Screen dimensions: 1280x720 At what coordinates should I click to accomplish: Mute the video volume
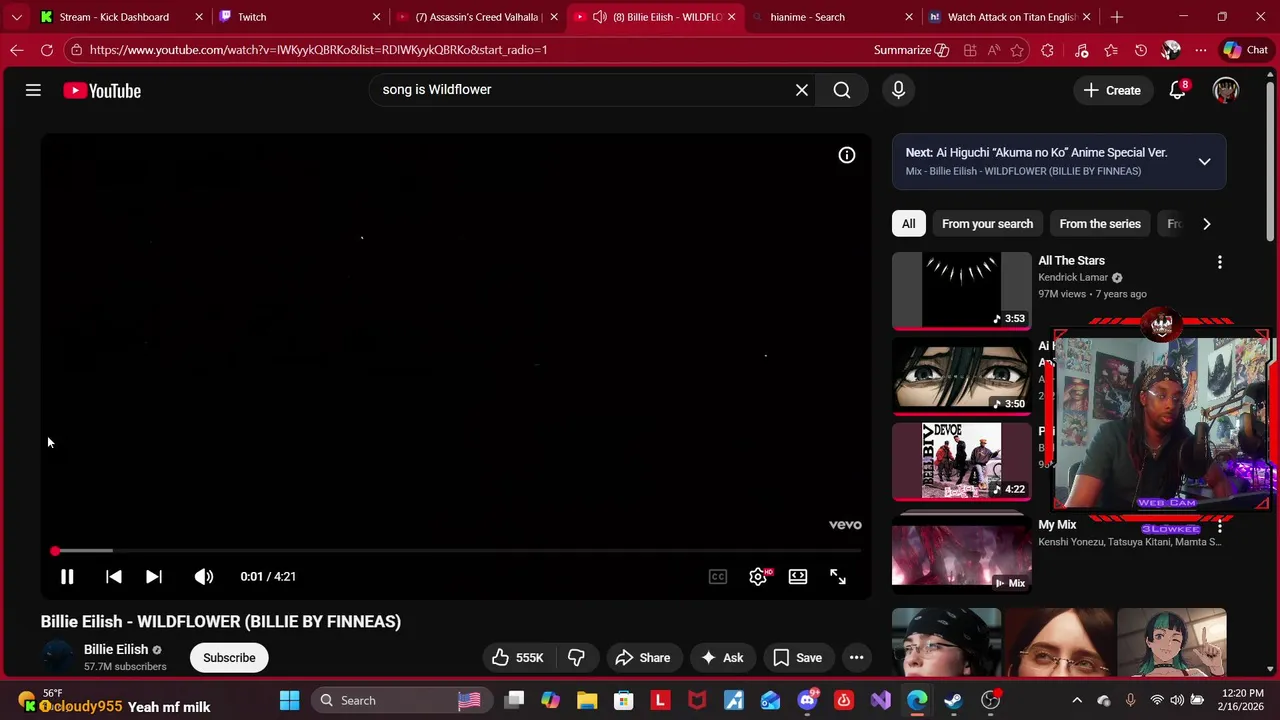(x=204, y=577)
